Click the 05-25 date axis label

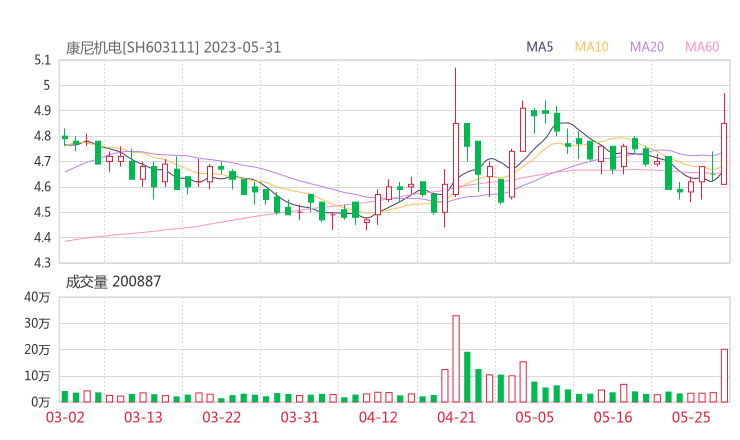tap(691, 416)
